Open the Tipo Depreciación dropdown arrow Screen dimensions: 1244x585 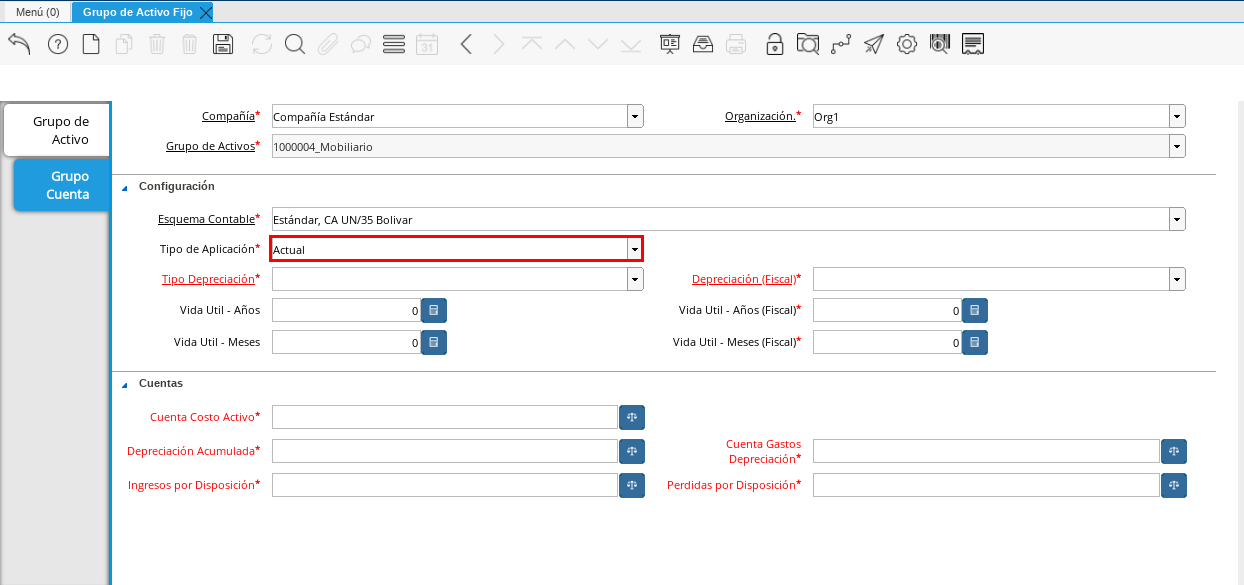pyautogui.click(x=635, y=279)
